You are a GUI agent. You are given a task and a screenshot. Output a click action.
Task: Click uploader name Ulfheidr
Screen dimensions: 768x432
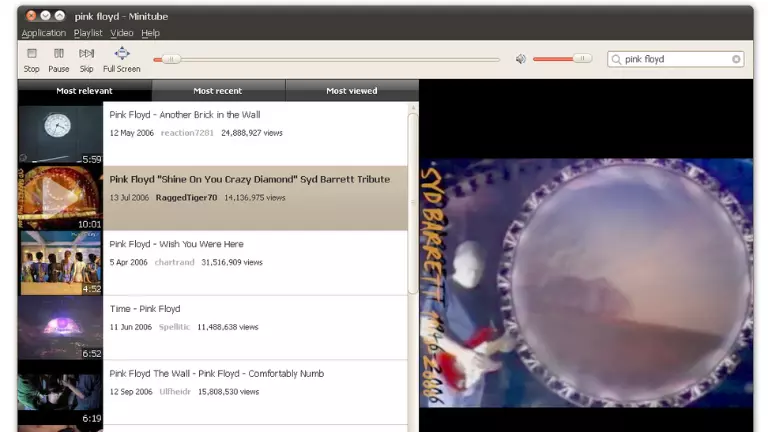click(175, 392)
